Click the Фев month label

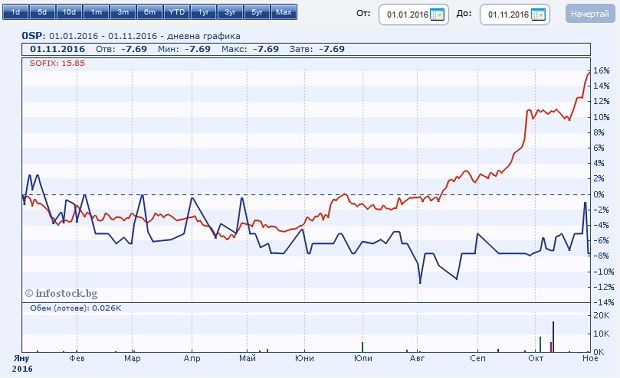click(x=77, y=358)
